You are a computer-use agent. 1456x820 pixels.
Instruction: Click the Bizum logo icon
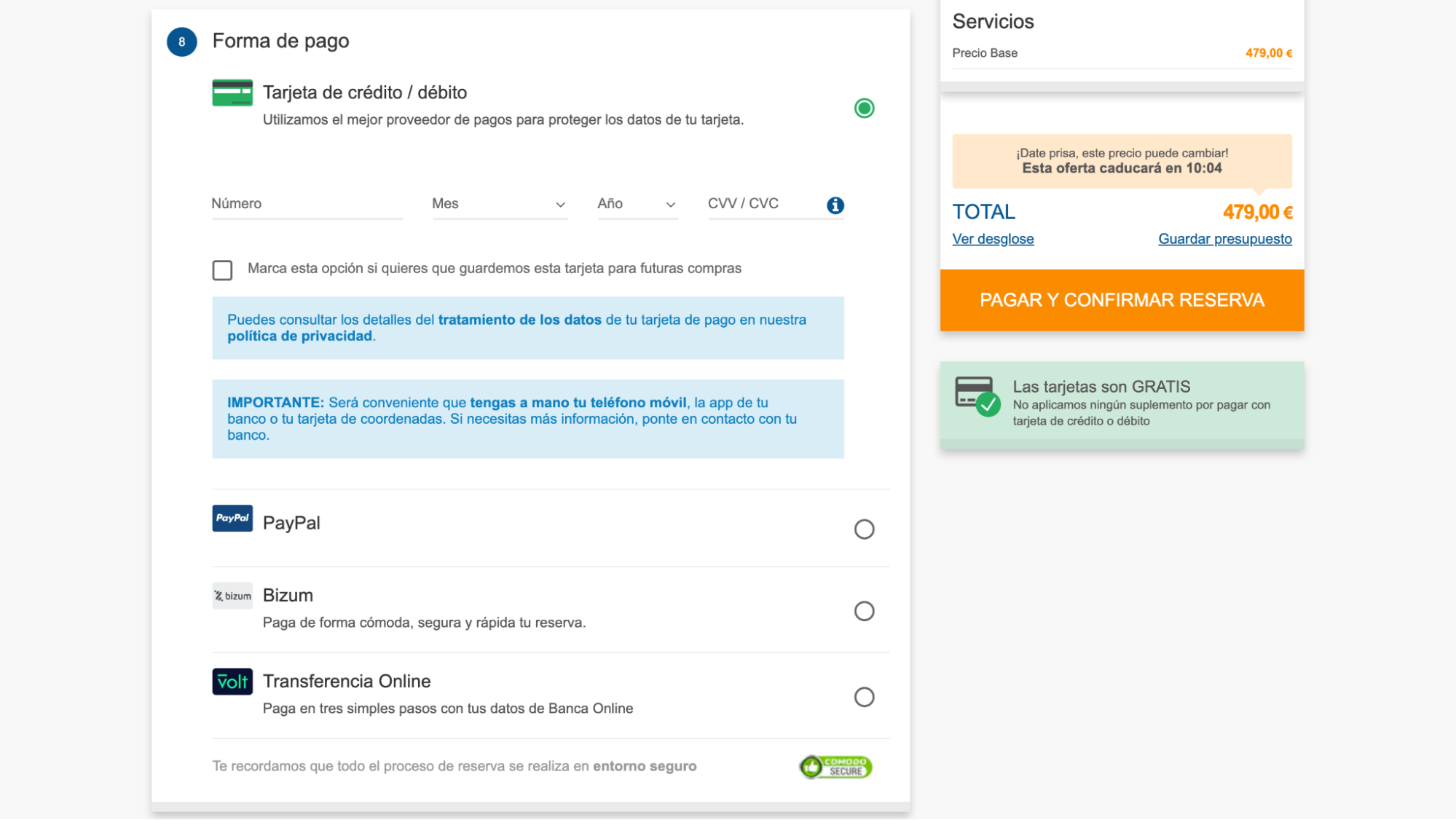pyautogui.click(x=232, y=595)
